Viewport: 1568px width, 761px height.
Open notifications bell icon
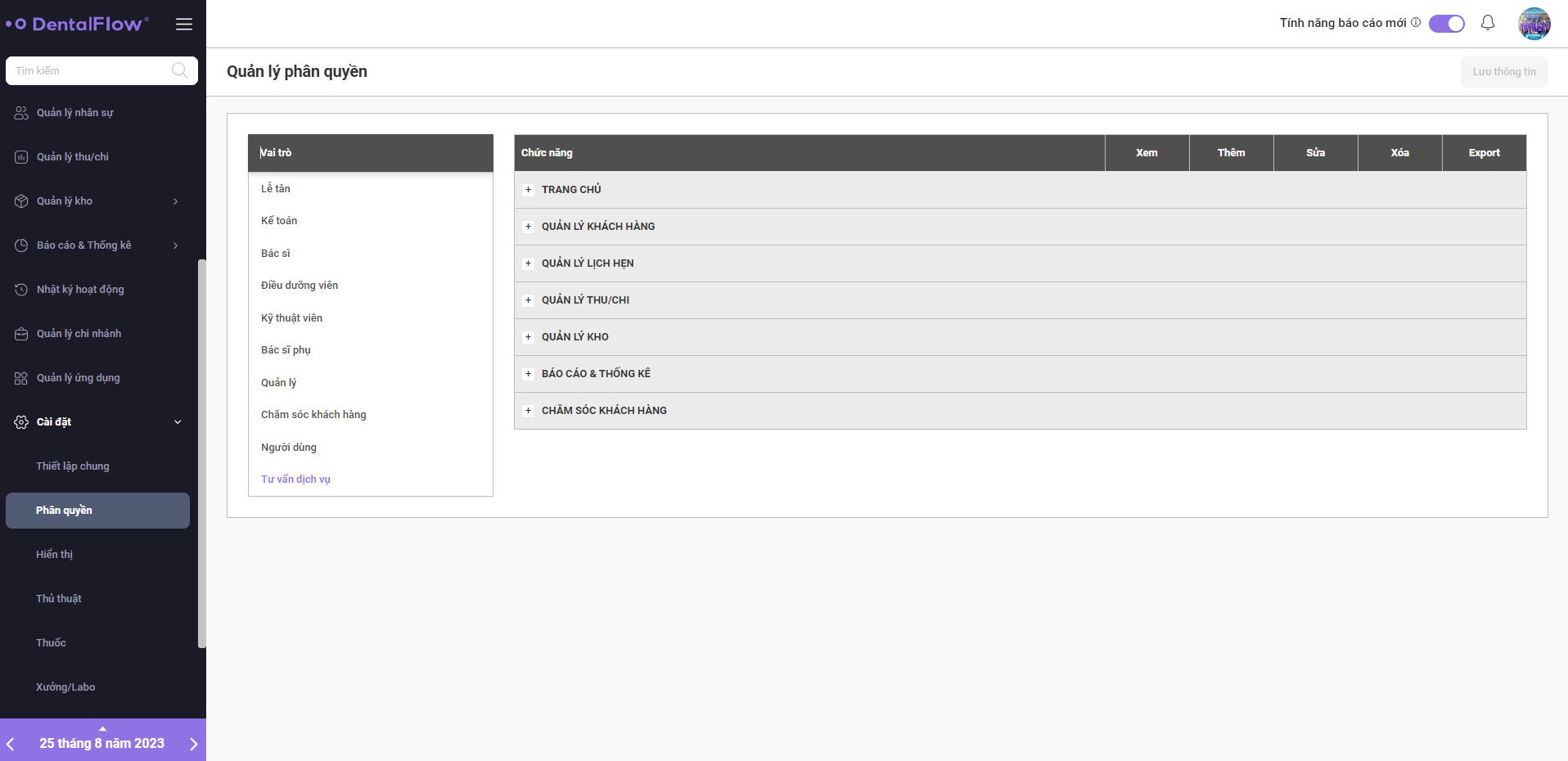pos(1488,23)
